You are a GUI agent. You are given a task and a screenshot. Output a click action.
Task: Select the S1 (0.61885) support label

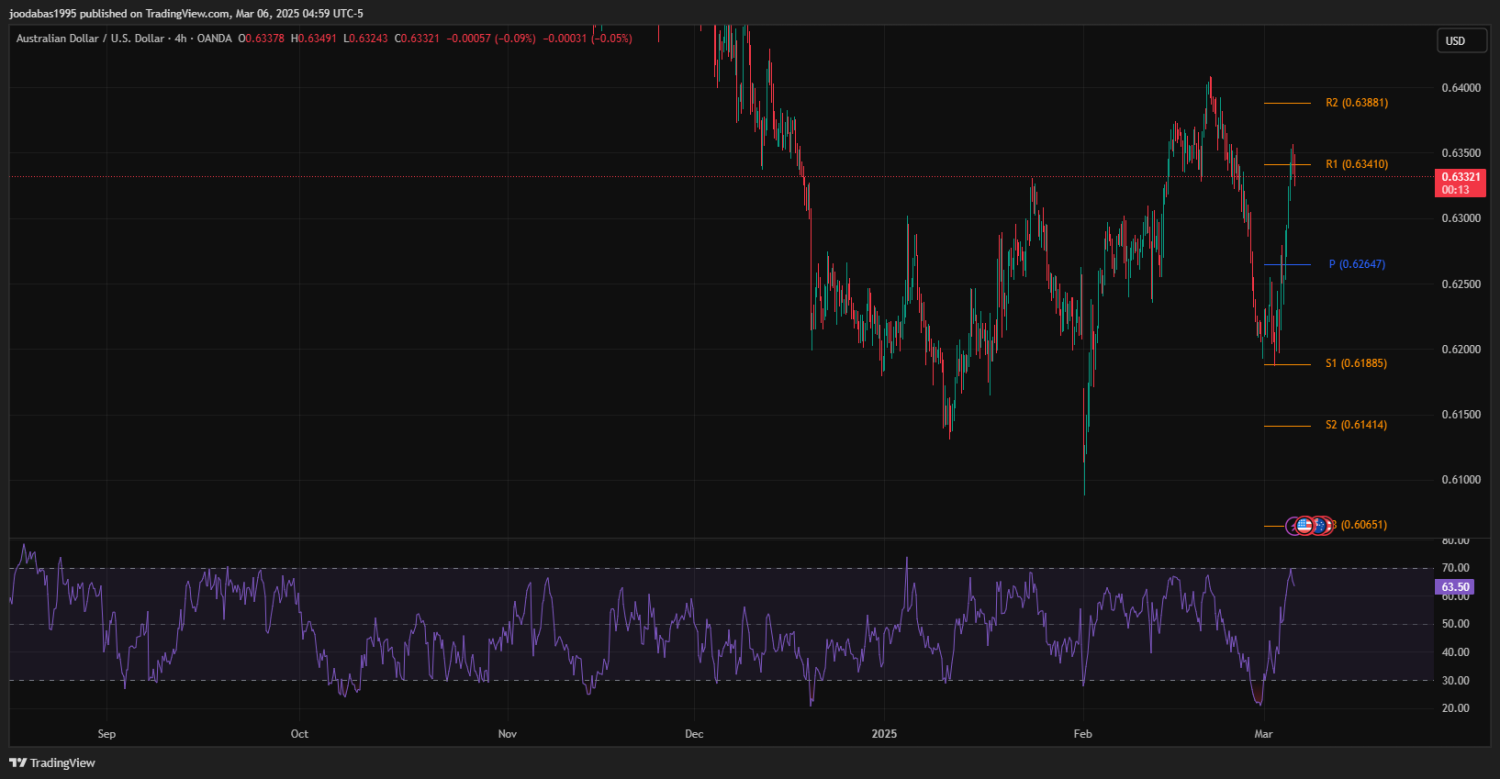[1356, 364]
